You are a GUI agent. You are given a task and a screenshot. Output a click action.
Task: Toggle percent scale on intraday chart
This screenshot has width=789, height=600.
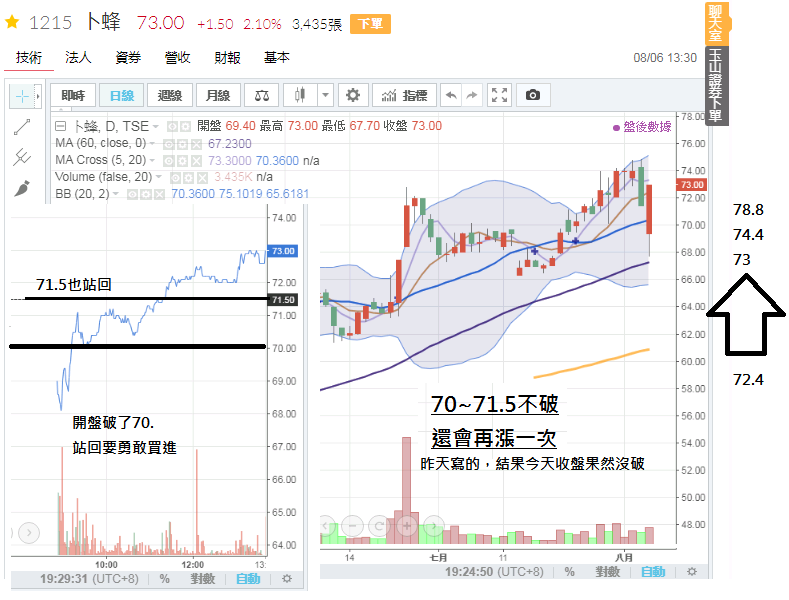pos(165,579)
